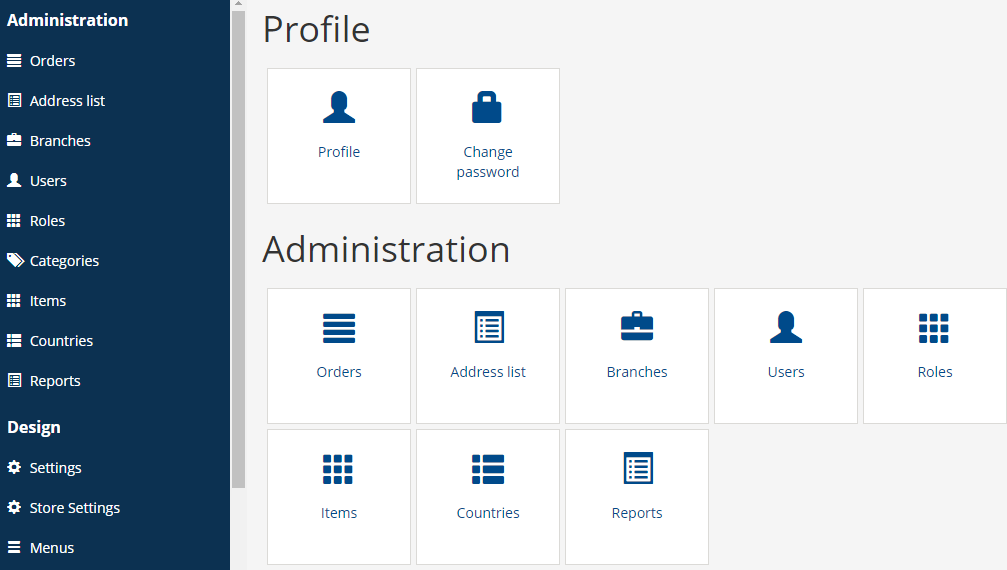
Task: Open the Countries tile in the main panel
Action: click(487, 497)
